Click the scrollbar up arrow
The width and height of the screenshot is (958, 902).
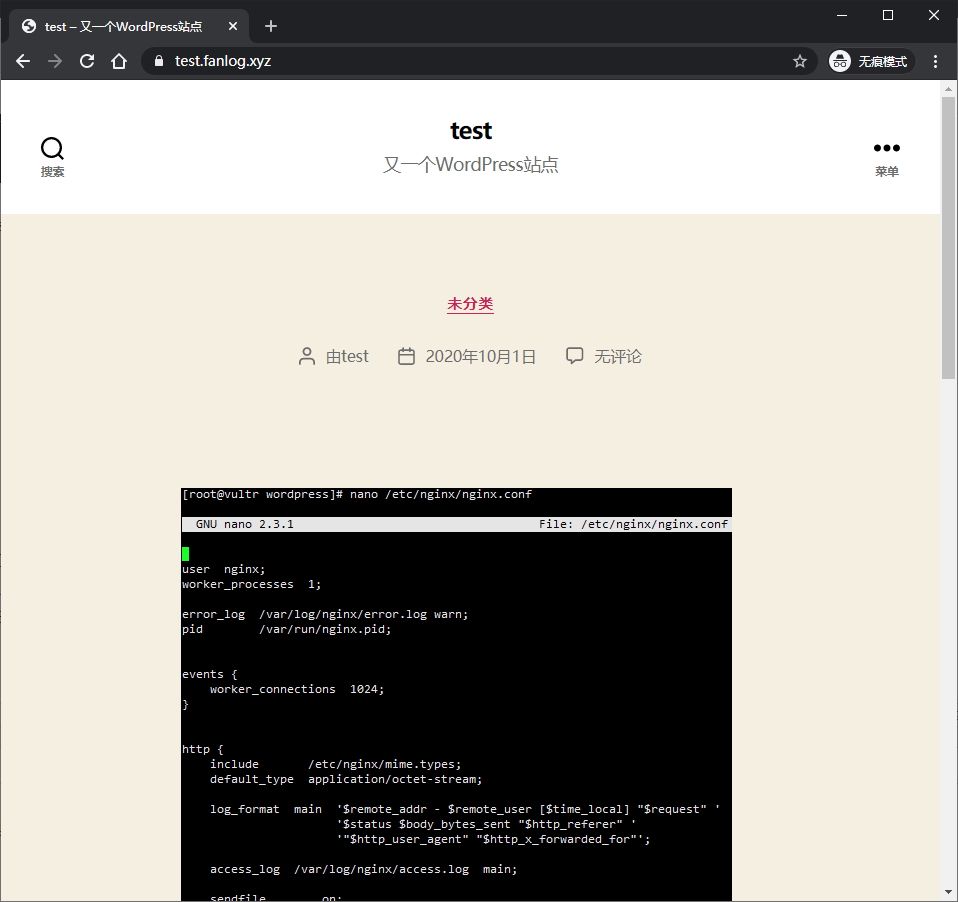(x=948, y=89)
